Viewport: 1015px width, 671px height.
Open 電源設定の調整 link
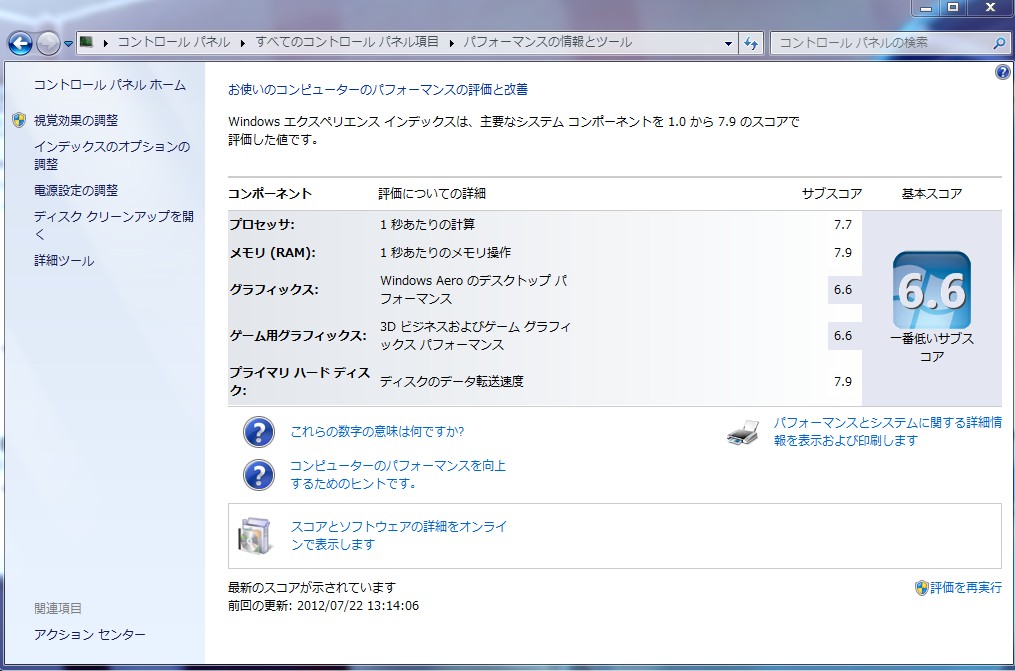[x=76, y=190]
